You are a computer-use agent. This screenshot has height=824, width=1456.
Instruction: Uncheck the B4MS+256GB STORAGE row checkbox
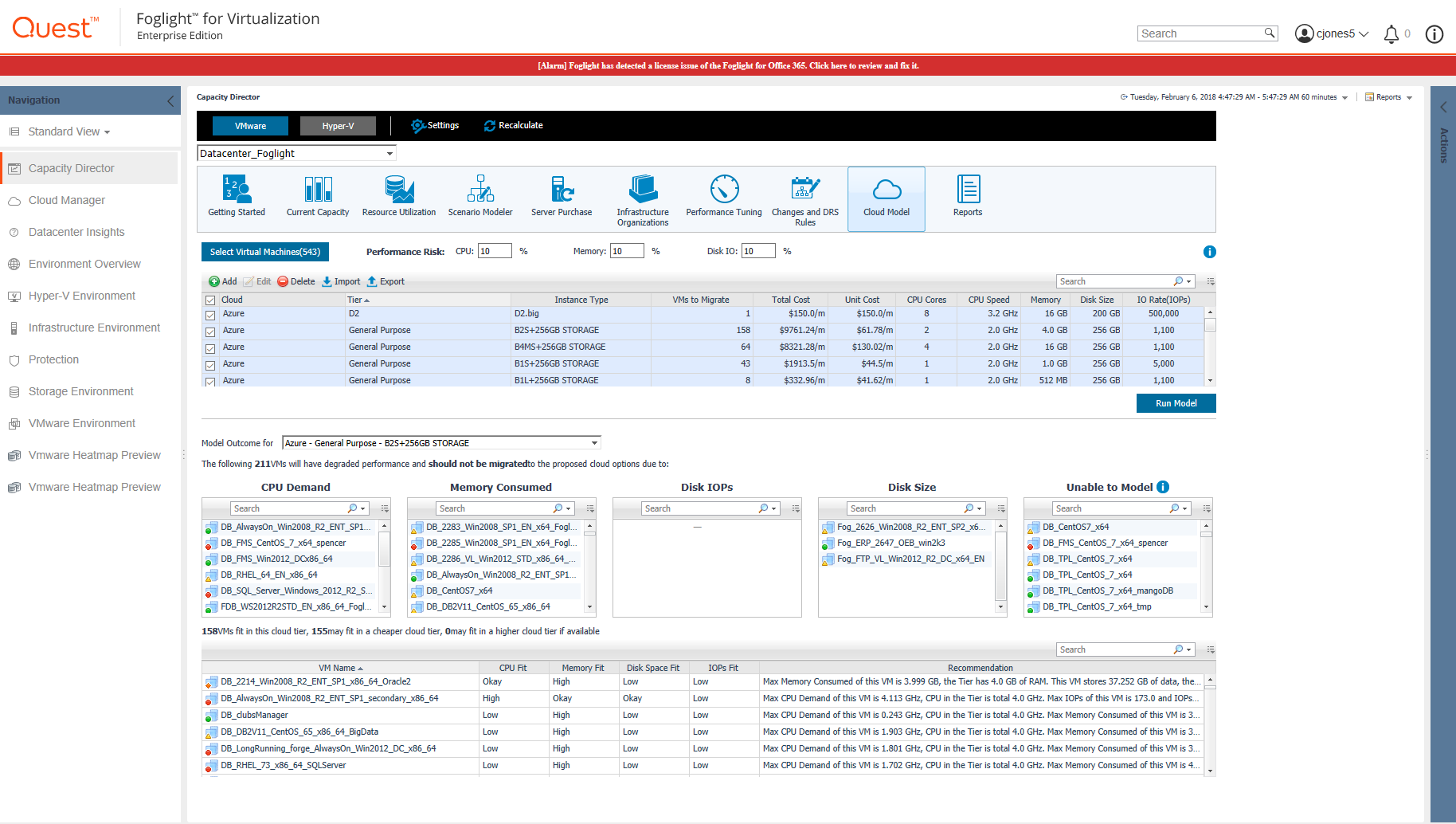pos(210,349)
